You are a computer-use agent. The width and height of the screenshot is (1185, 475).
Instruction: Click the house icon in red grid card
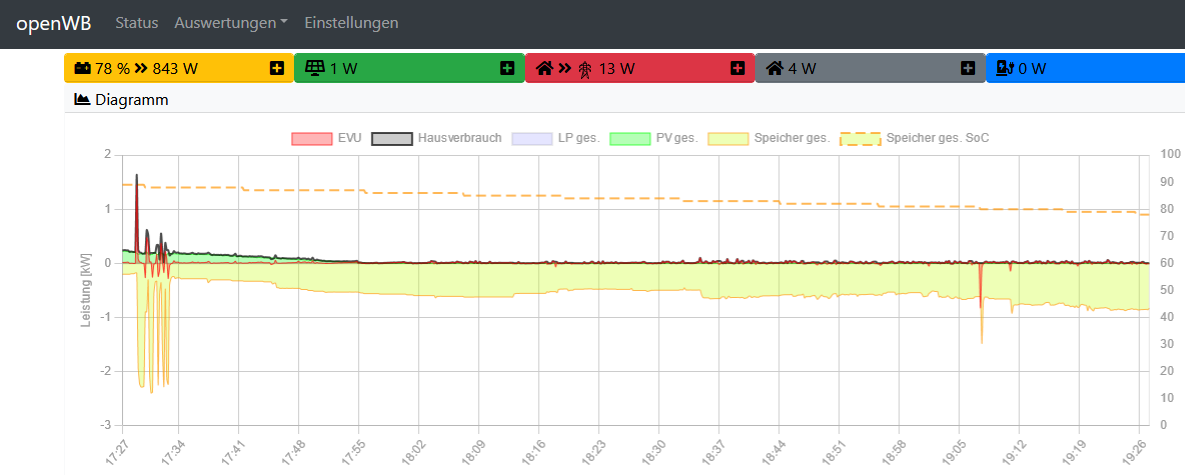coord(544,69)
